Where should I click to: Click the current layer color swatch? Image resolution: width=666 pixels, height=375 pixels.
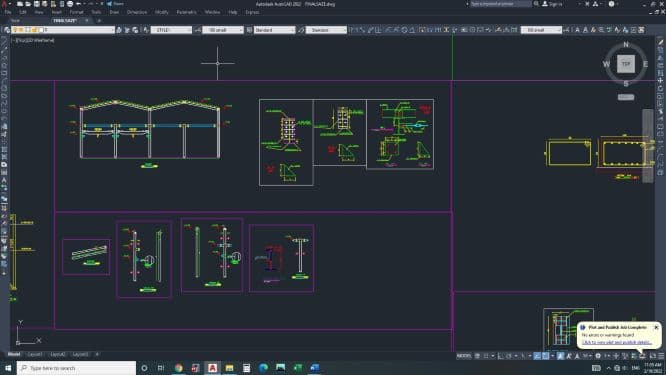coord(41,30)
